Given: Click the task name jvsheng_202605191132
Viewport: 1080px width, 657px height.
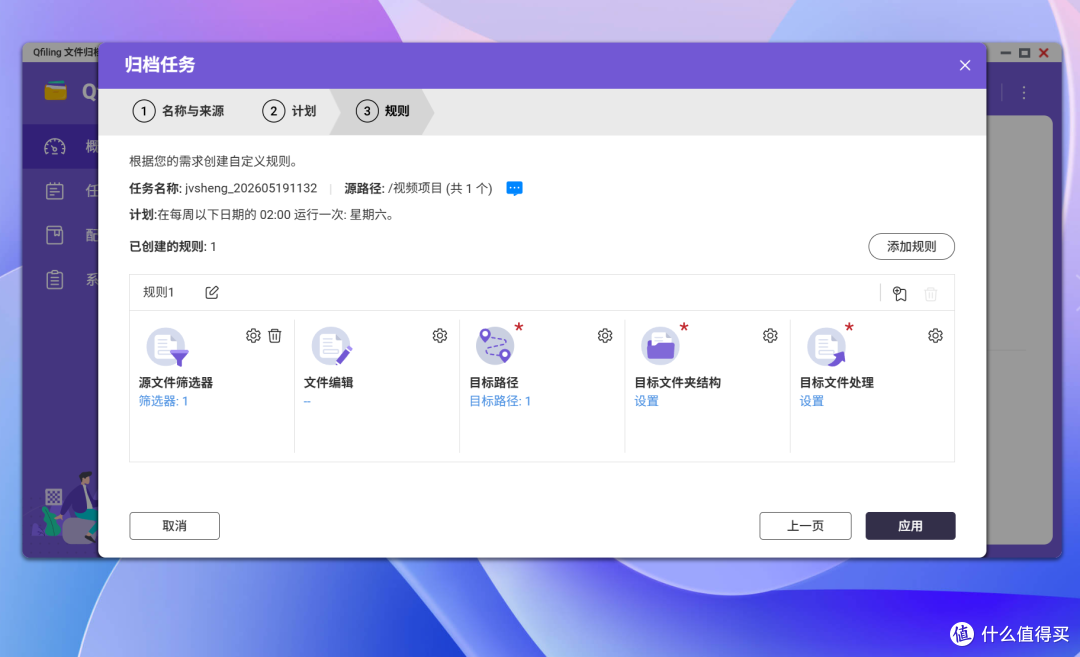Looking at the screenshot, I should pyautogui.click(x=251, y=188).
